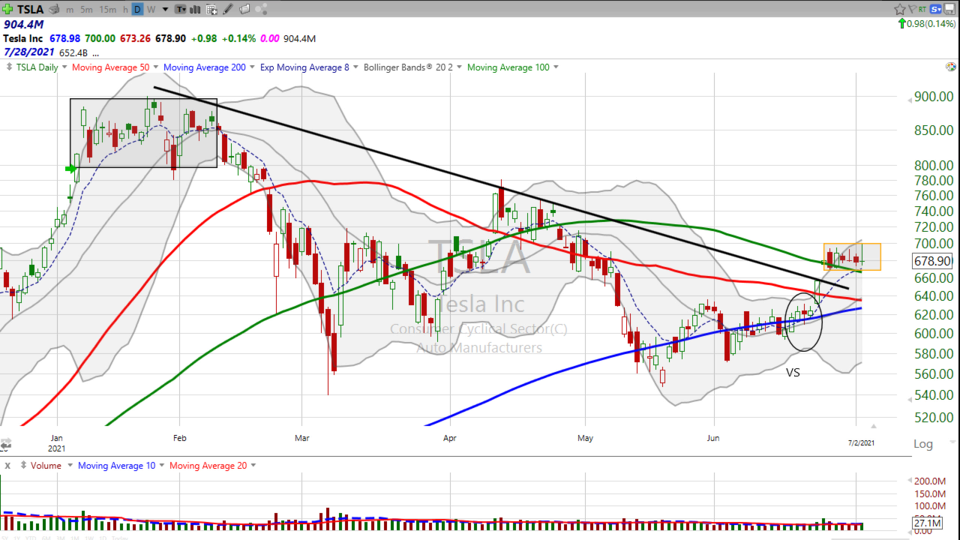Viewport: 960px width, 540px height.
Task: Toggle the Log scale button
Action: 923,444
